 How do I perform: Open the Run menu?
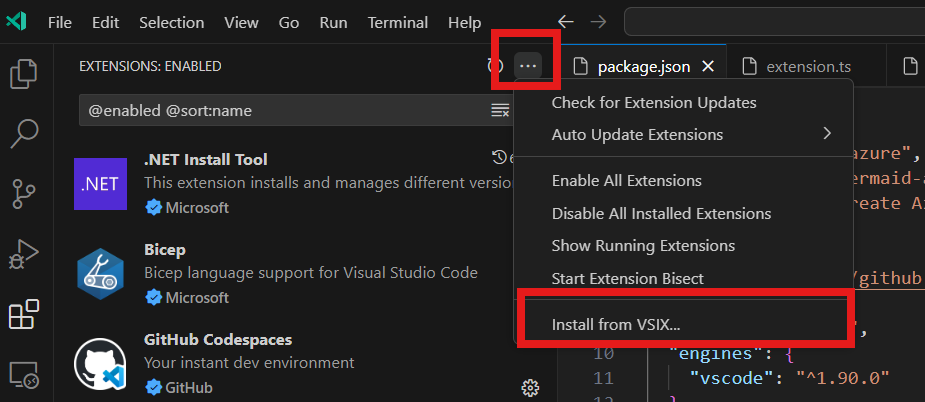pos(333,23)
